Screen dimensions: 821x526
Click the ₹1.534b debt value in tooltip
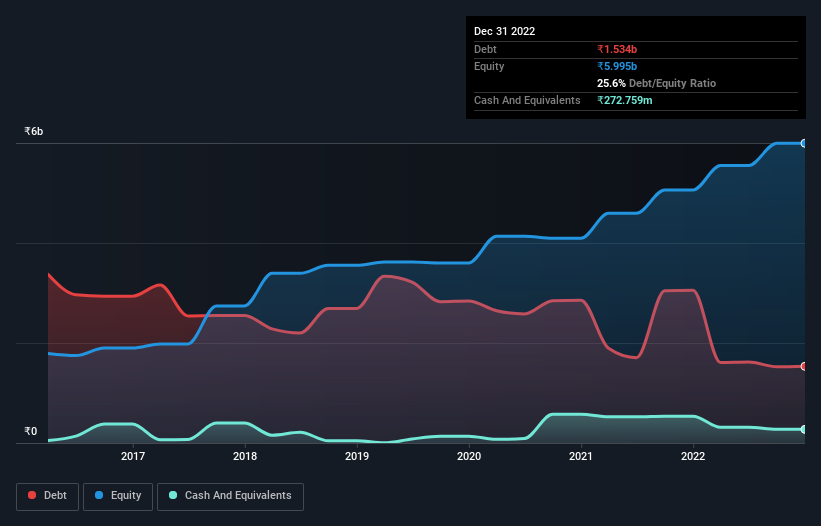[x=617, y=49]
